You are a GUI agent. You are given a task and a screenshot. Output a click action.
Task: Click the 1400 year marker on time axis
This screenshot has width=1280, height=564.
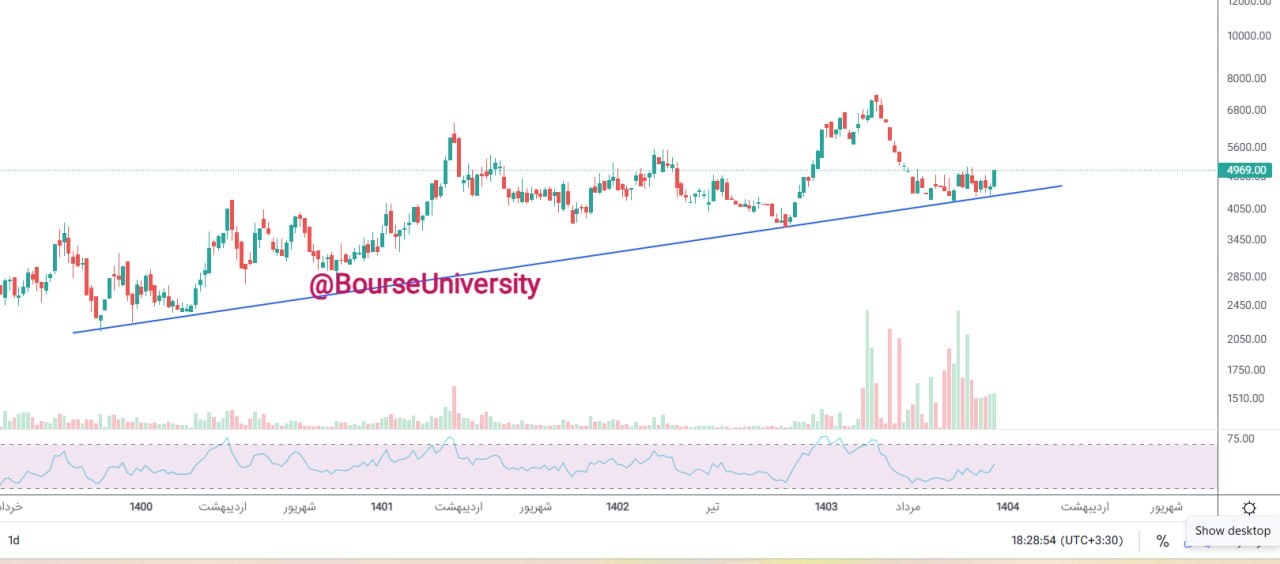pyautogui.click(x=141, y=507)
